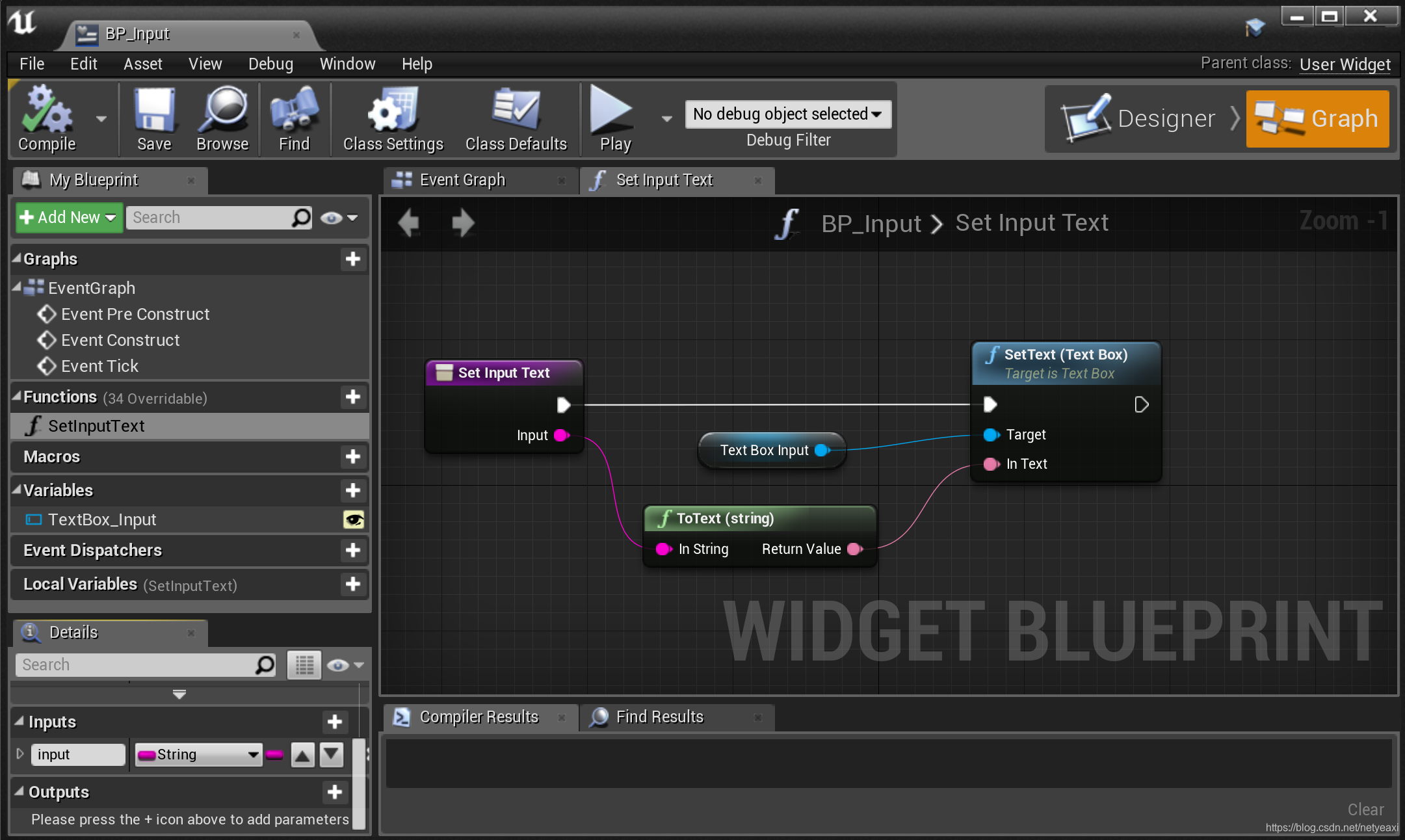The height and width of the screenshot is (840, 1405).
Task: Click Set Input Text exec output pin
Action: 564,405
